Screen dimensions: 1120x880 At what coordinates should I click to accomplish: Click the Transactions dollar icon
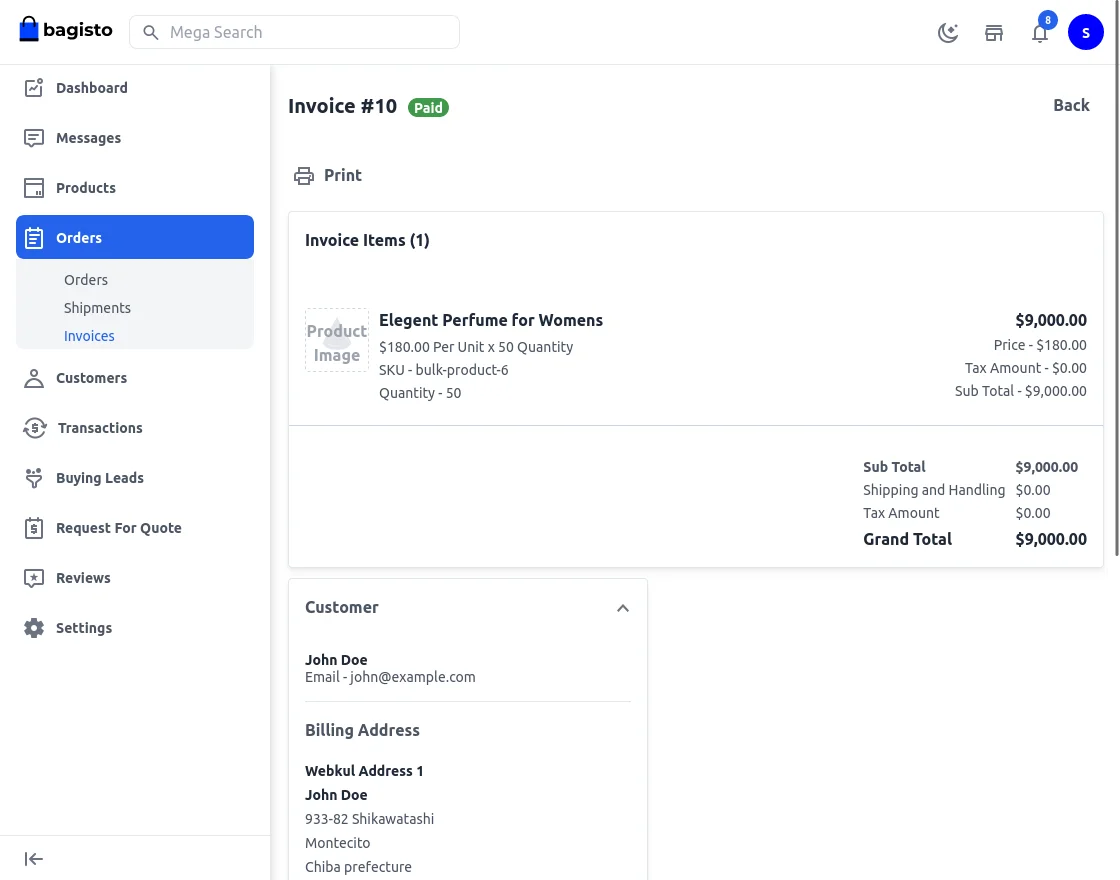[34, 428]
